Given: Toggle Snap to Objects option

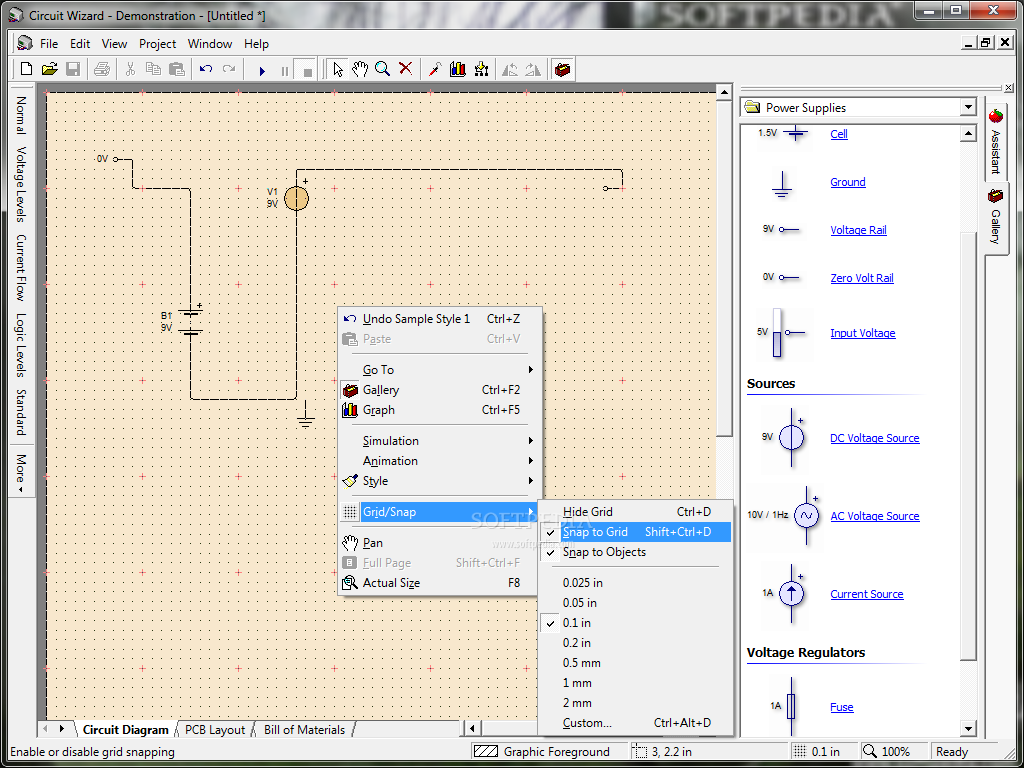Looking at the screenshot, I should (635, 552).
